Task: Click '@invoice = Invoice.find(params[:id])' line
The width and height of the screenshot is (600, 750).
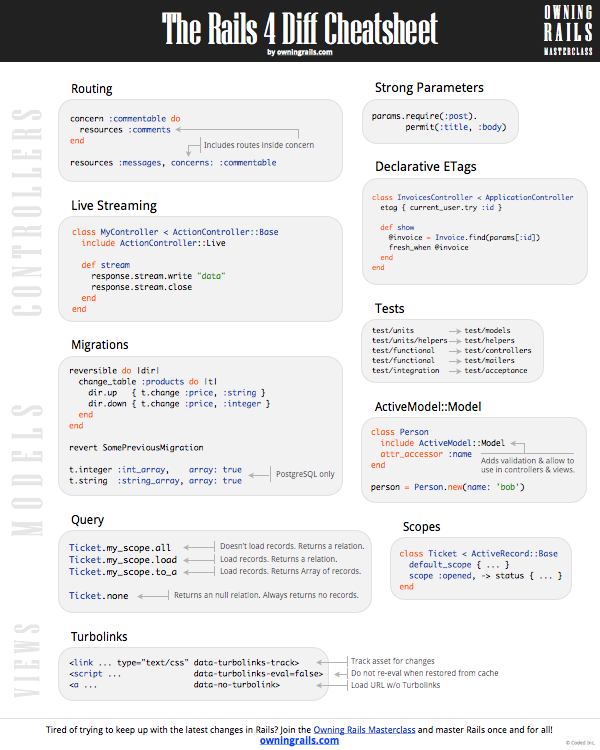Action: coord(464,237)
